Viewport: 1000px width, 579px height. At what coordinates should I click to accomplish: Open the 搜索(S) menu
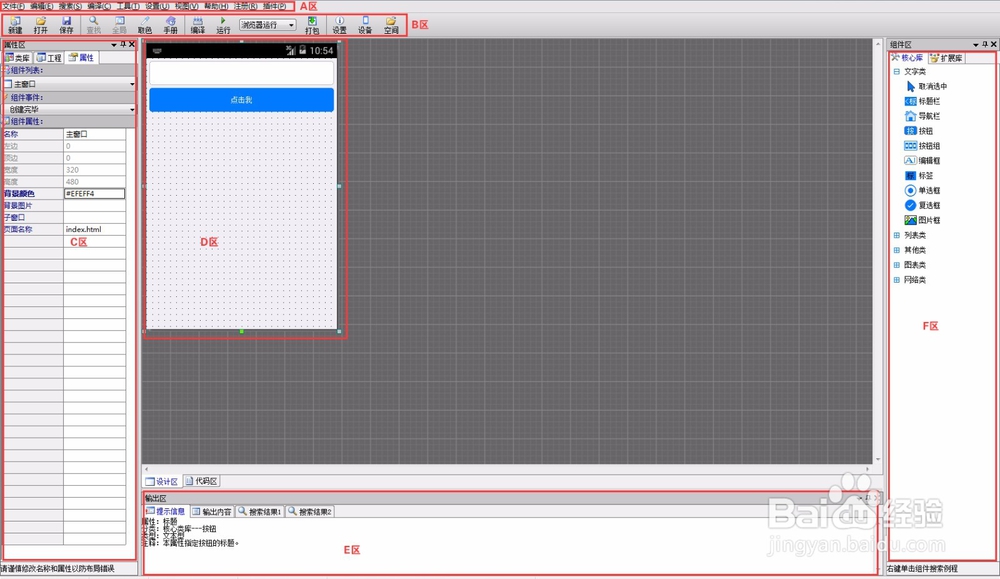pos(70,6)
